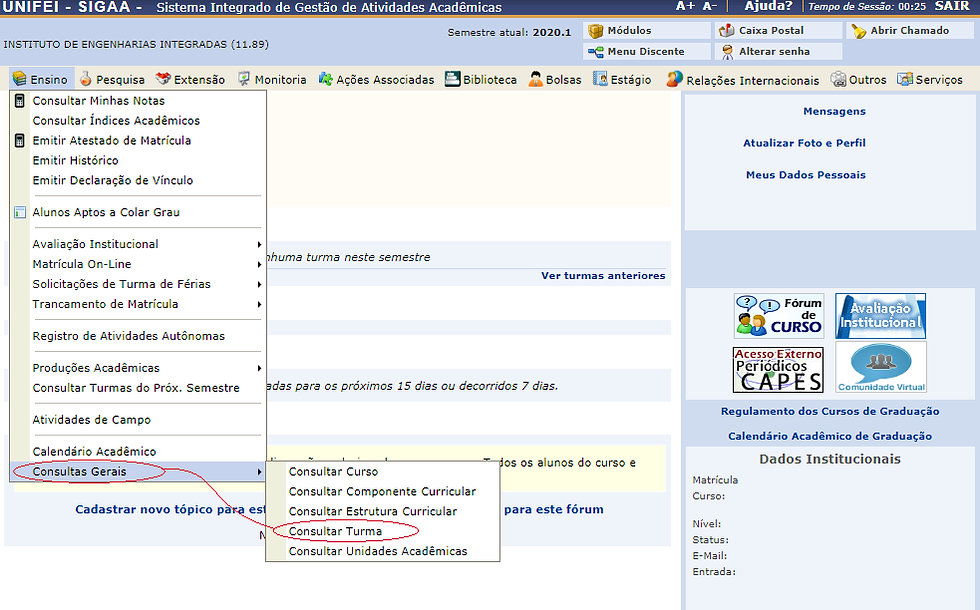Viewport: 980px width, 610px height.
Task: Click the Módulos box icon
Action: (x=596, y=31)
